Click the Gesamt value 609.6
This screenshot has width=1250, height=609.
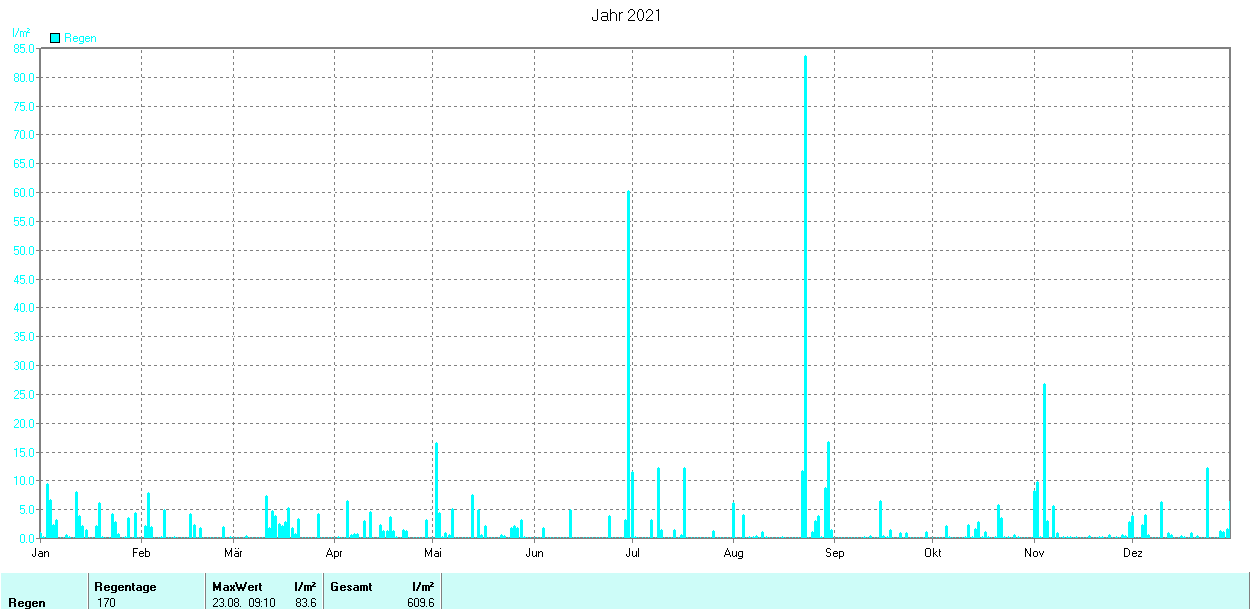(421, 603)
